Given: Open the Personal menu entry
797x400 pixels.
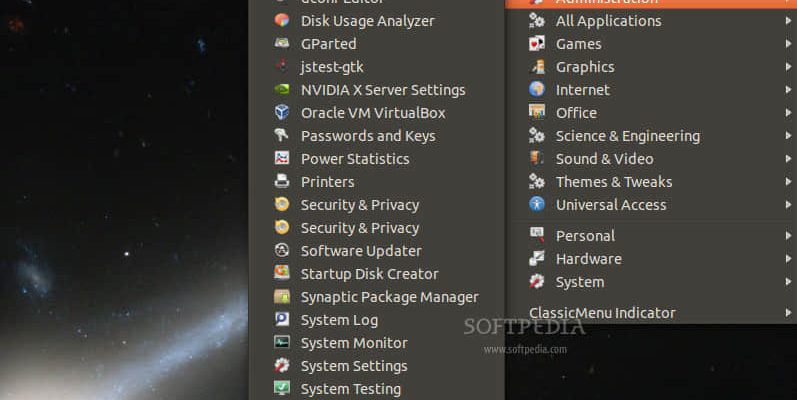Looking at the screenshot, I should pos(651,236).
